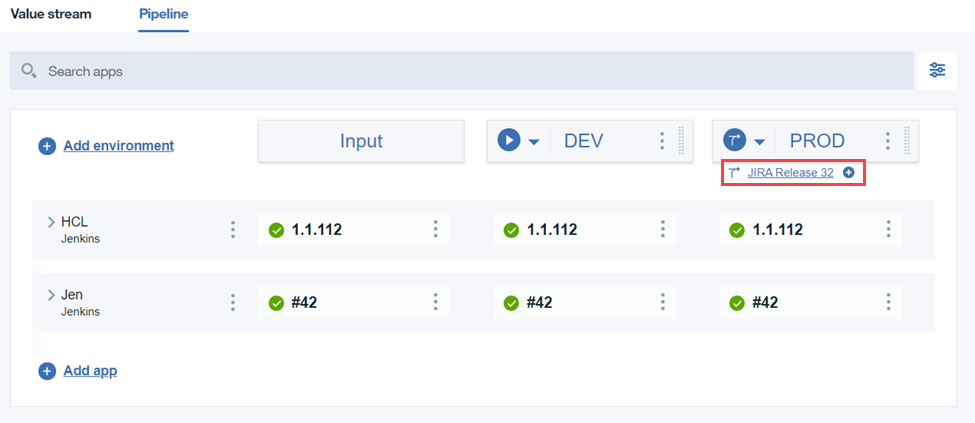
Task: Open the filter settings sliders icon
Action: [937, 70]
